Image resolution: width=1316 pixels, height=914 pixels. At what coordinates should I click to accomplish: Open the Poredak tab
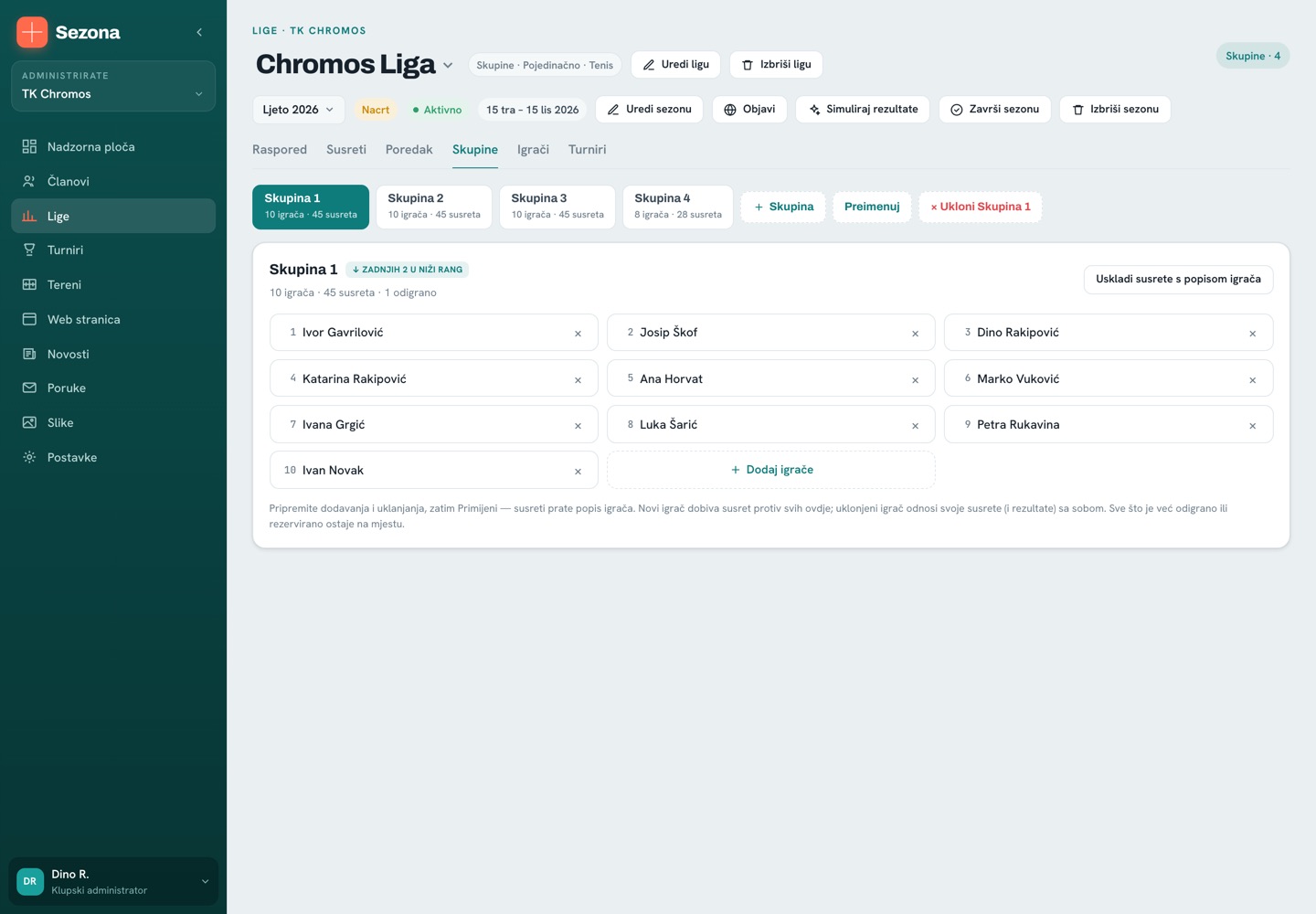tap(409, 150)
